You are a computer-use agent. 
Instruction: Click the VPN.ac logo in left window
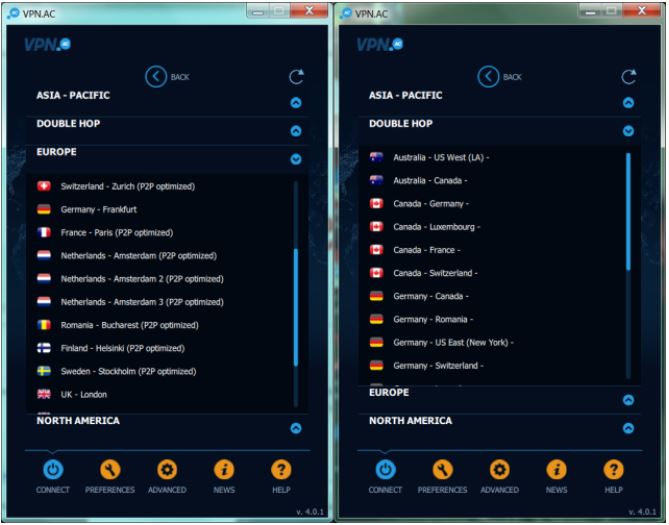47,44
